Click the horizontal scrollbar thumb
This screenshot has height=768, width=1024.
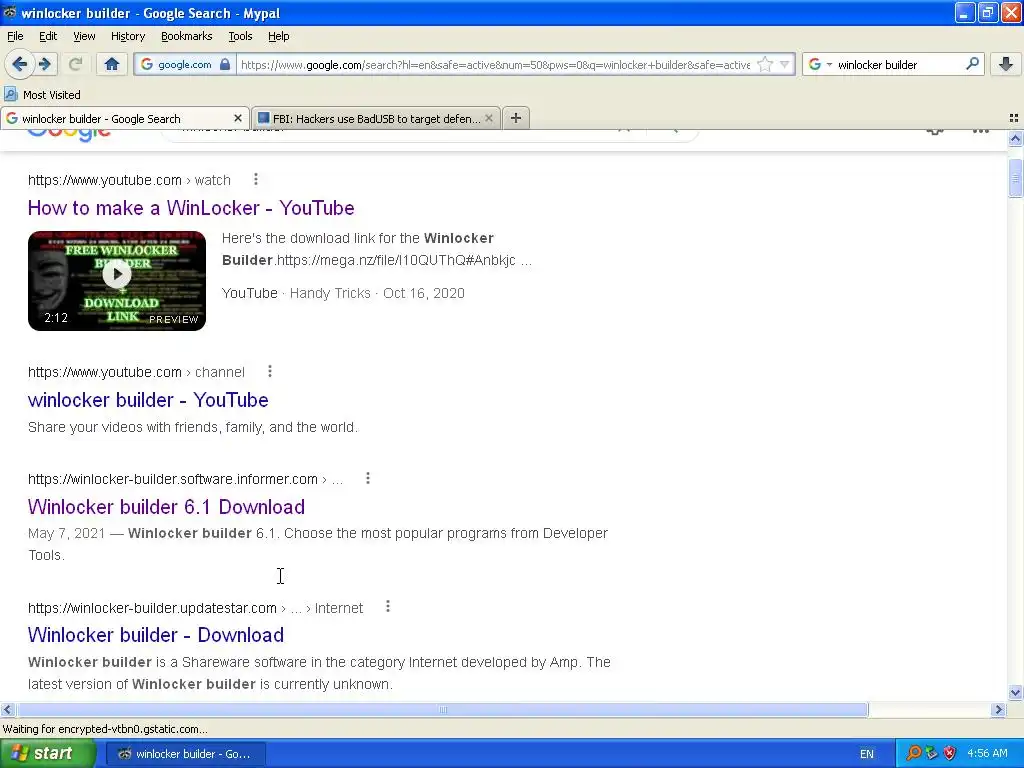[x=442, y=709]
